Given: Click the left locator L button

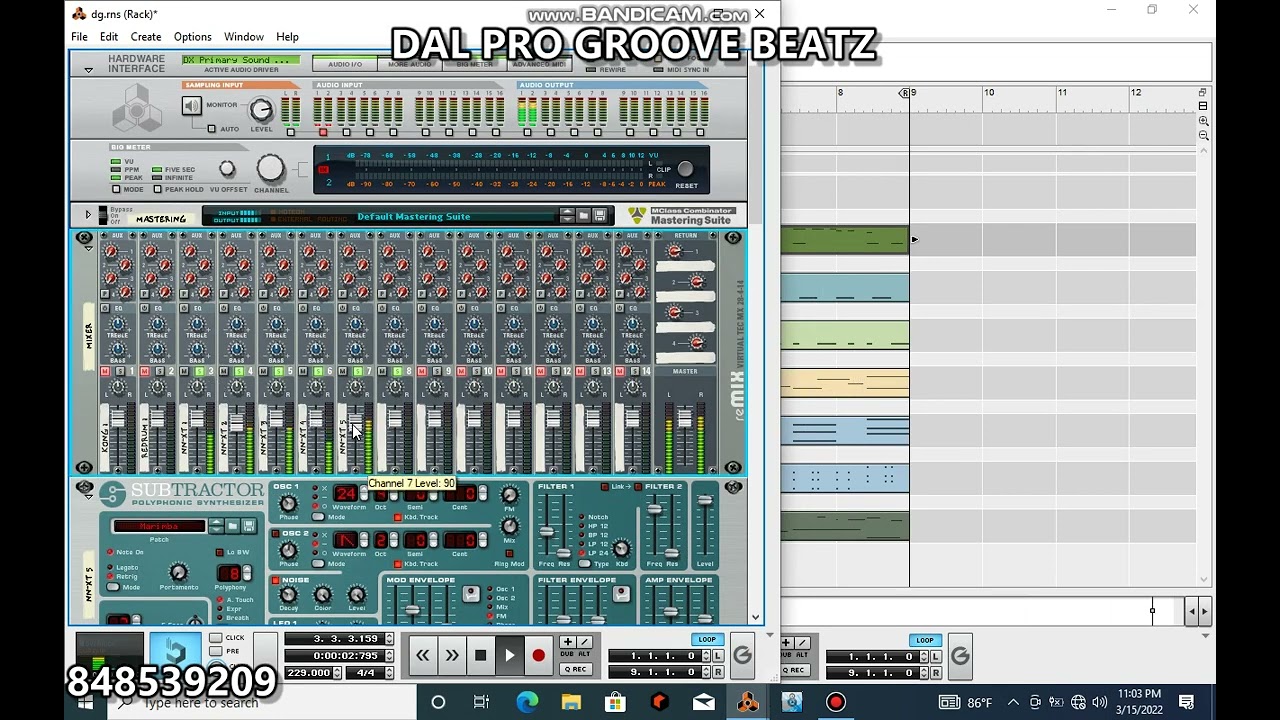Looking at the screenshot, I should tap(717, 656).
